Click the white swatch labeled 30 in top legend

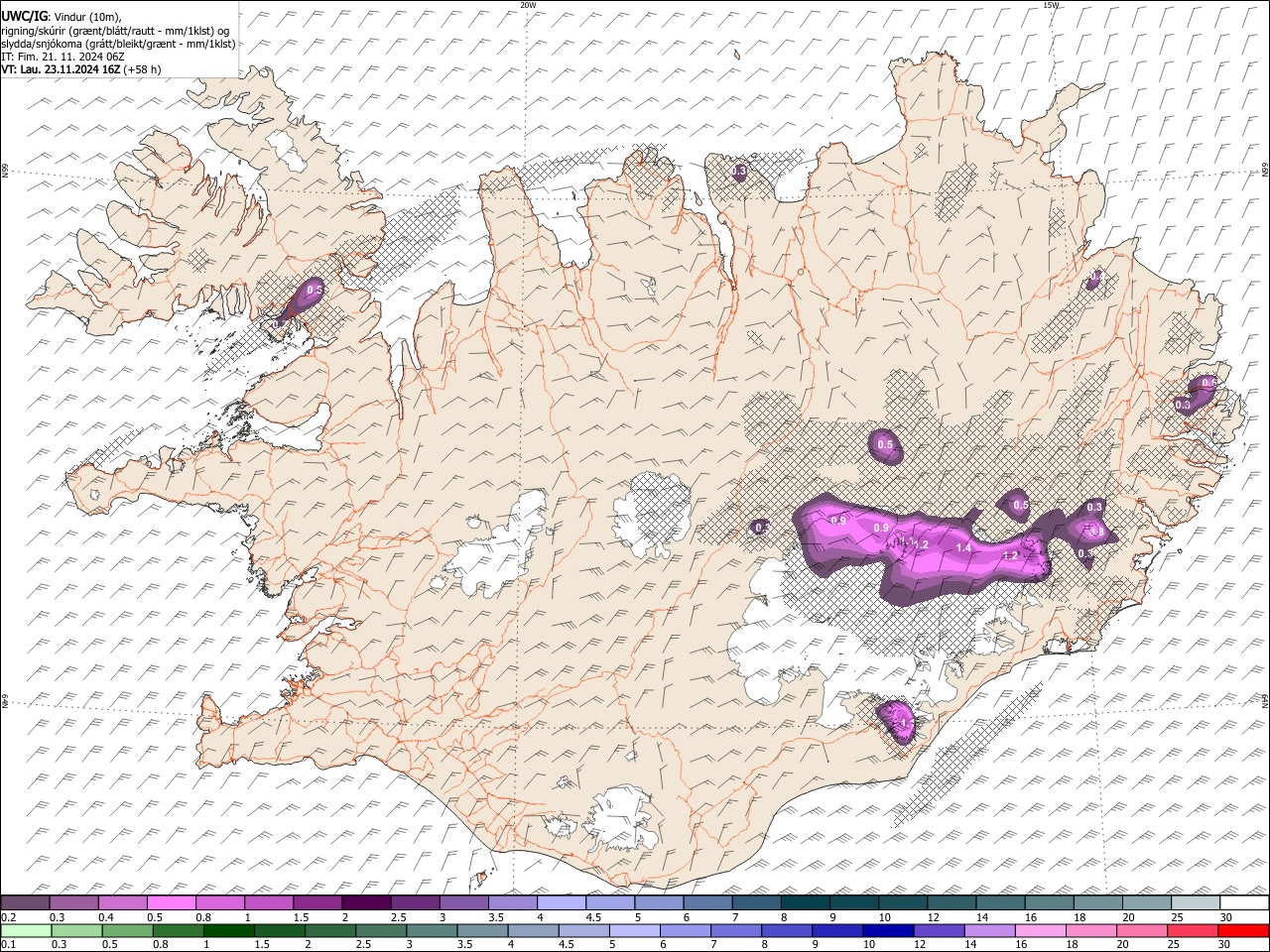tap(1244, 902)
